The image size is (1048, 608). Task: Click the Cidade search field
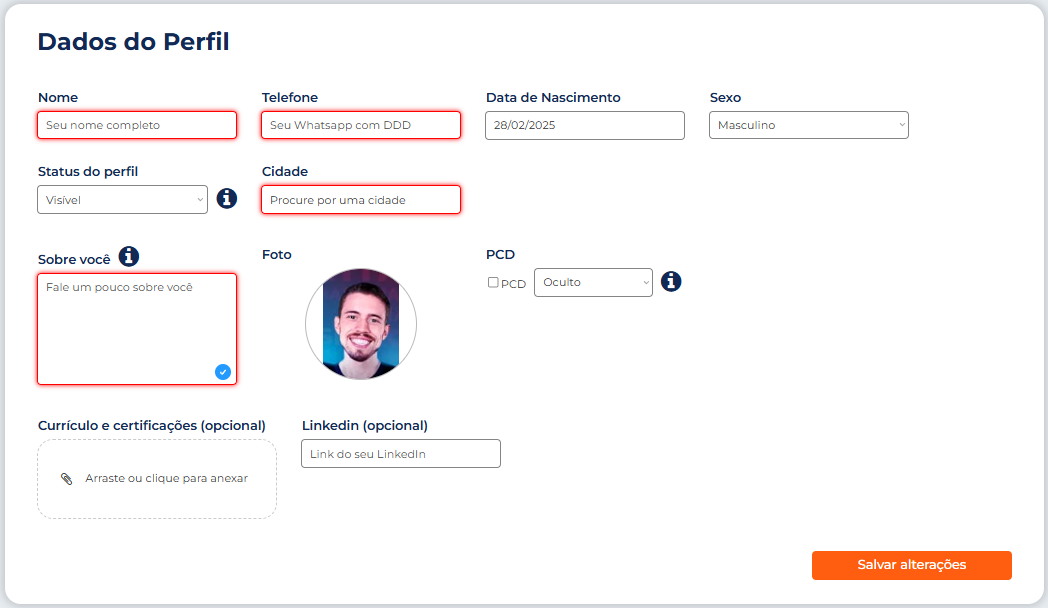tap(361, 199)
